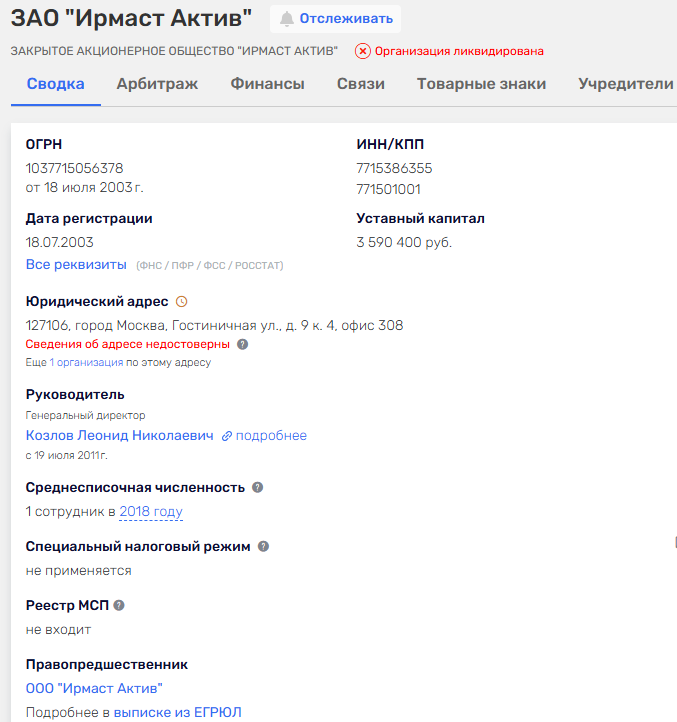Click КПП value 771501001
677x722 pixels.
pyautogui.click(x=388, y=190)
